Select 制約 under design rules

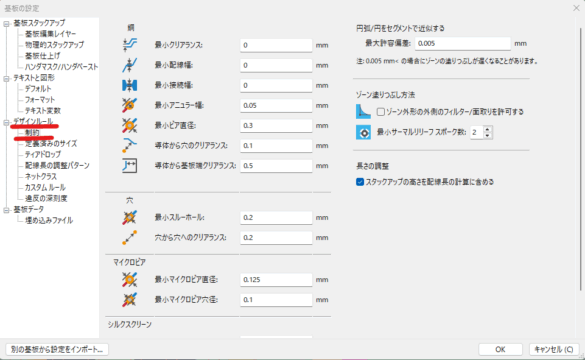click(x=32, y=132)
